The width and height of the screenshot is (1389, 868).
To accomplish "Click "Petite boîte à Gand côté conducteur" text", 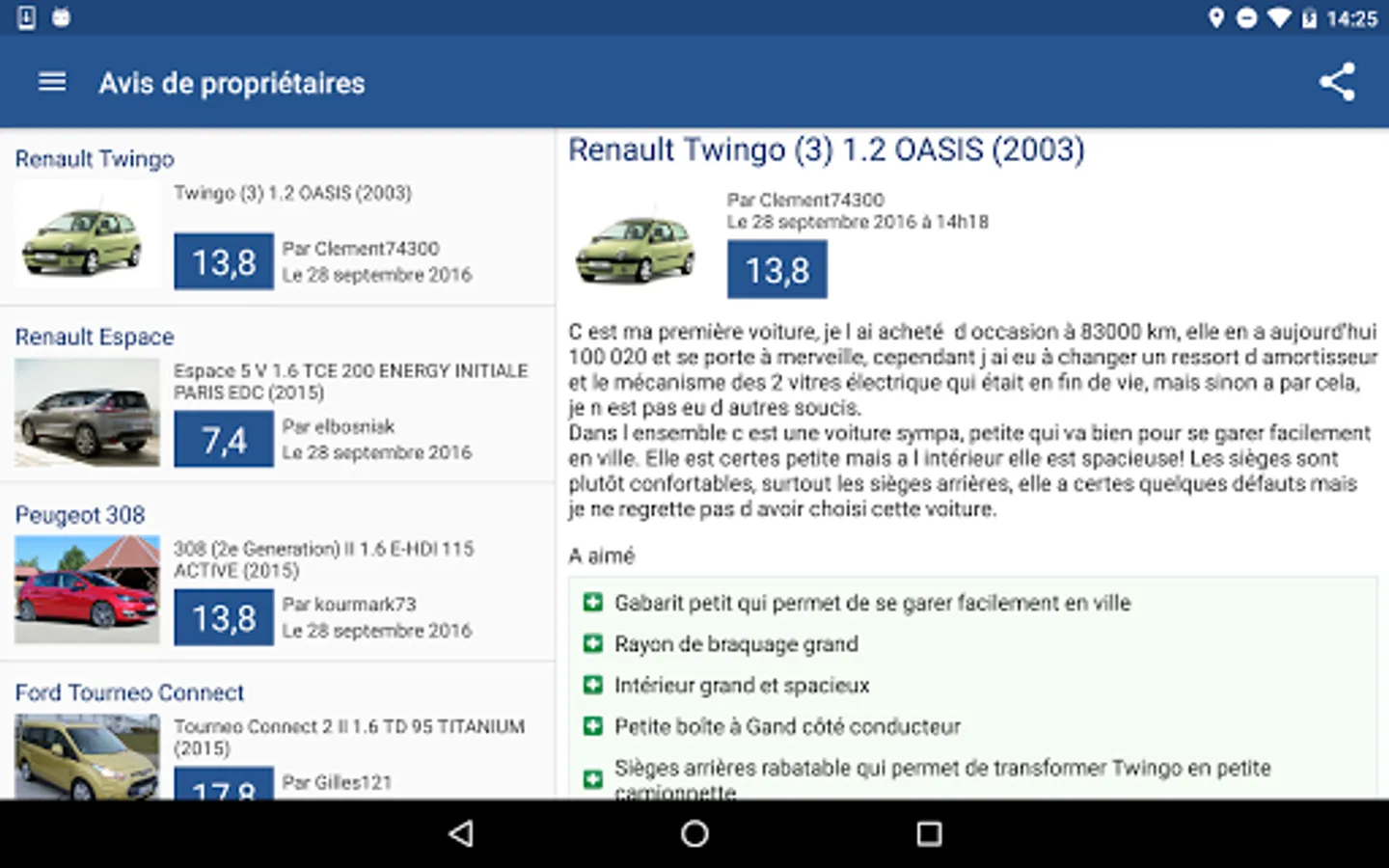I will click(787, 727).
